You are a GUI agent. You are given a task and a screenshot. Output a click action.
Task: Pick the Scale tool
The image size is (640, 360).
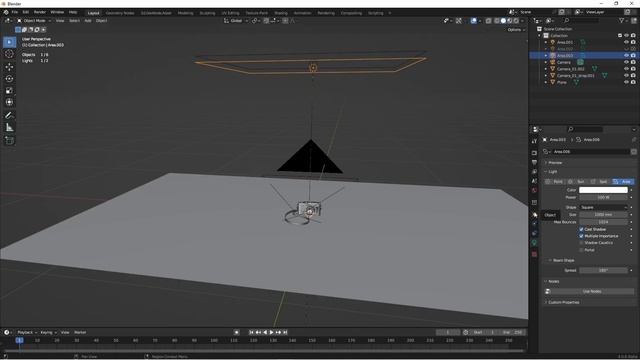(9, 90)
